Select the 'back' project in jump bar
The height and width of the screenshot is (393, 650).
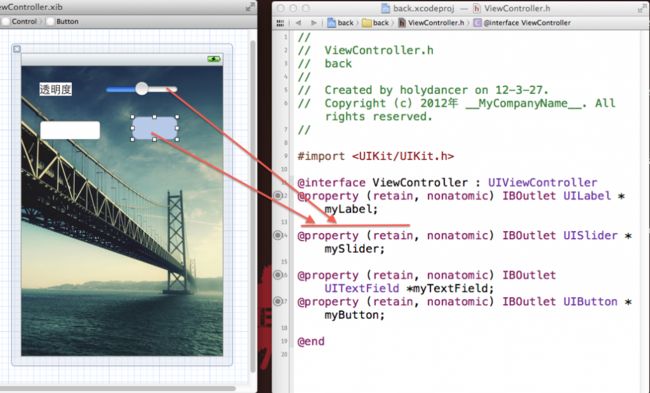tap(340, 23)
